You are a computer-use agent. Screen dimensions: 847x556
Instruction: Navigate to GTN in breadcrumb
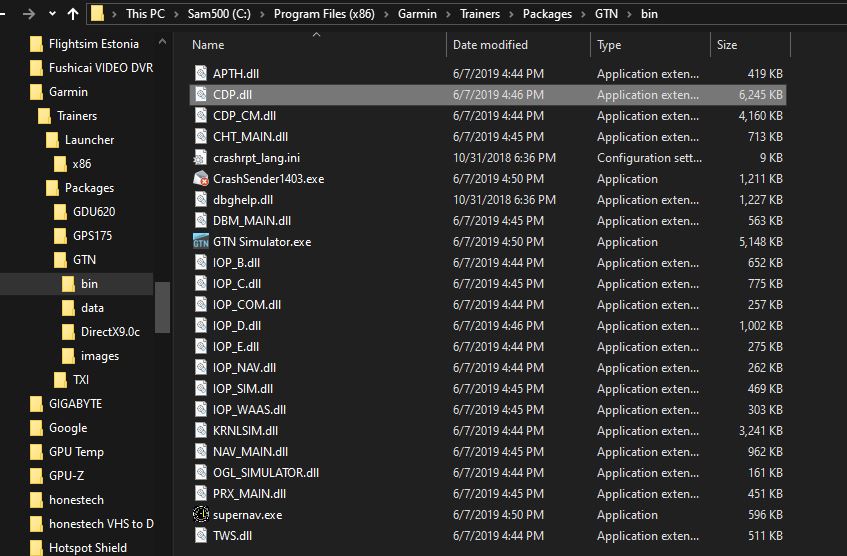(606, 14)
